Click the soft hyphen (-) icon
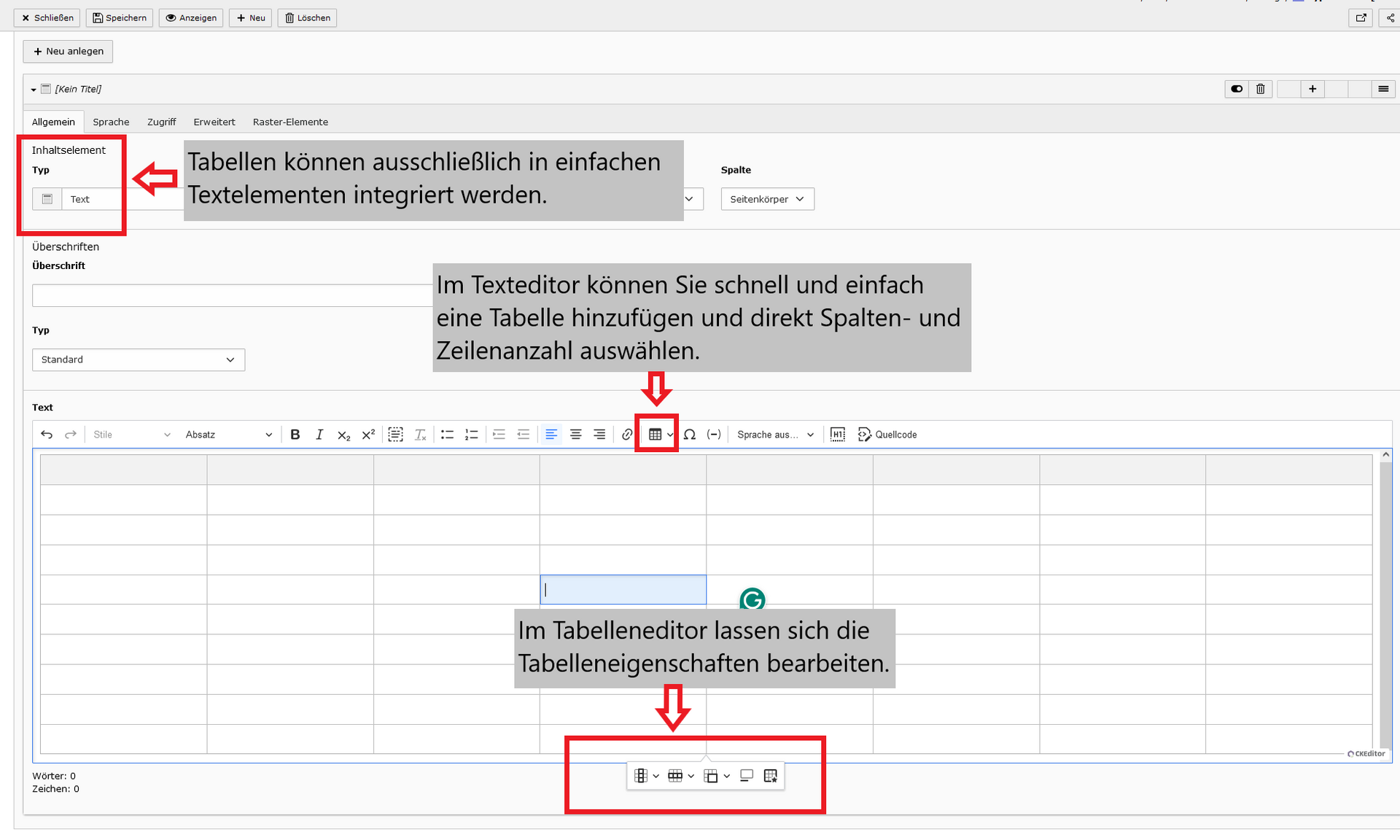This screenshot has height=840, width=1400. pos(714,435)
